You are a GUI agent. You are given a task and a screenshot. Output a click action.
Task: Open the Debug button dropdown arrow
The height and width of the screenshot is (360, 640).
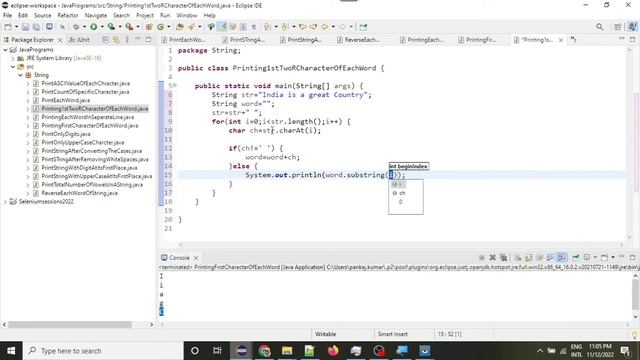pyautogui.click(x=84, y=27)
